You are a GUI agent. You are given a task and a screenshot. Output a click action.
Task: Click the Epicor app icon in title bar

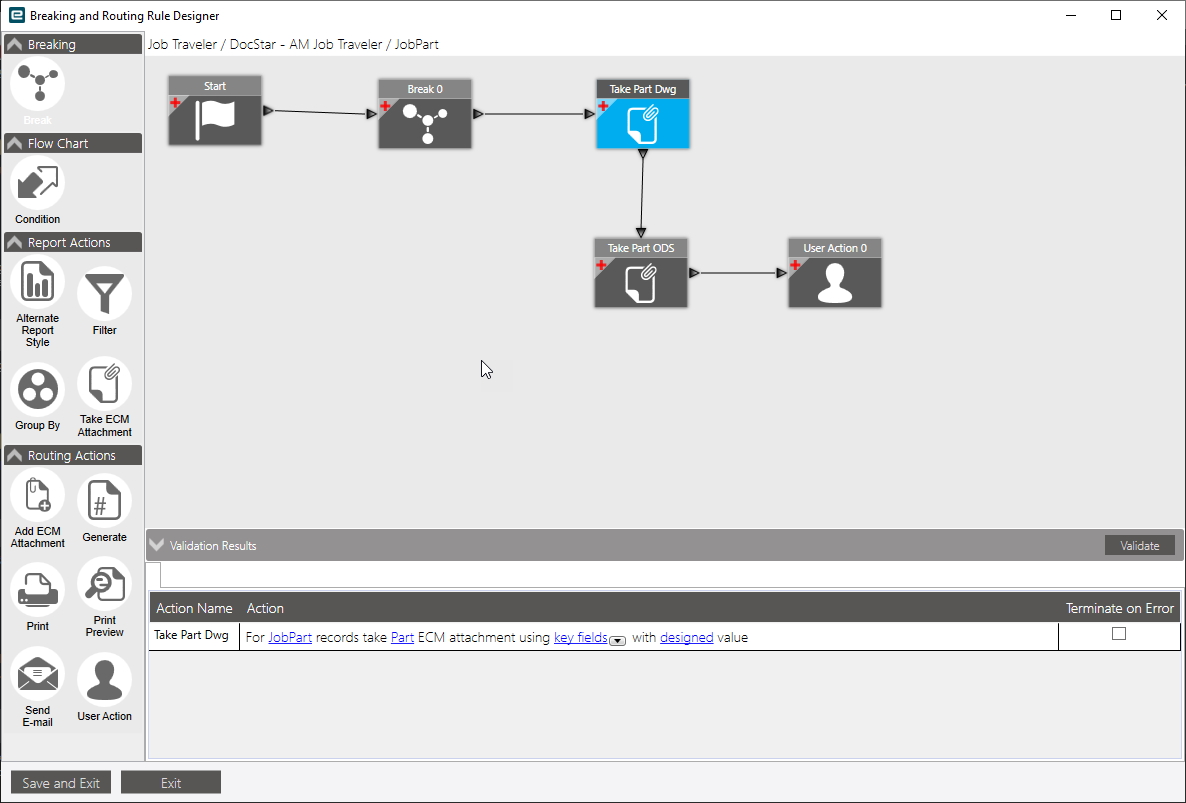(x=17, y=15)
